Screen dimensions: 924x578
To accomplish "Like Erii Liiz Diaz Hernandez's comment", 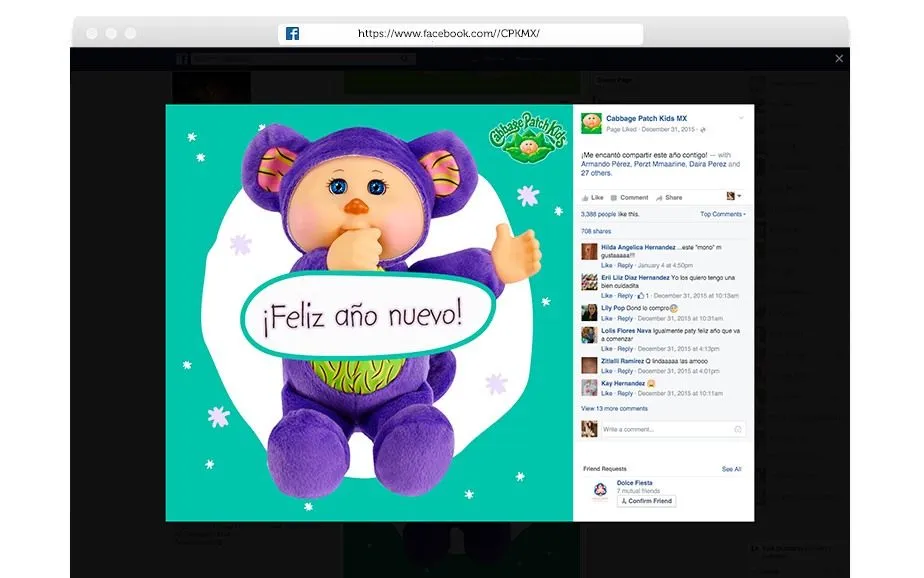I will (x=606, y=296).
